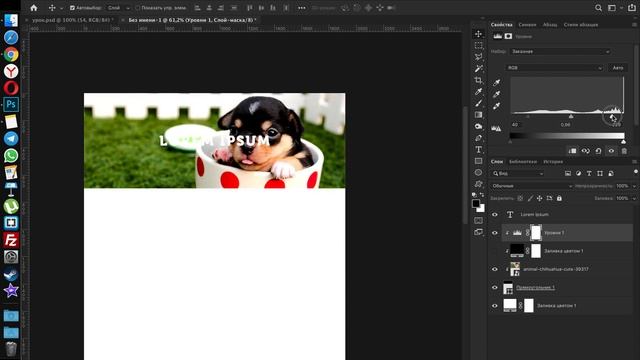Select the Crop tool

(x=478, y=80)
